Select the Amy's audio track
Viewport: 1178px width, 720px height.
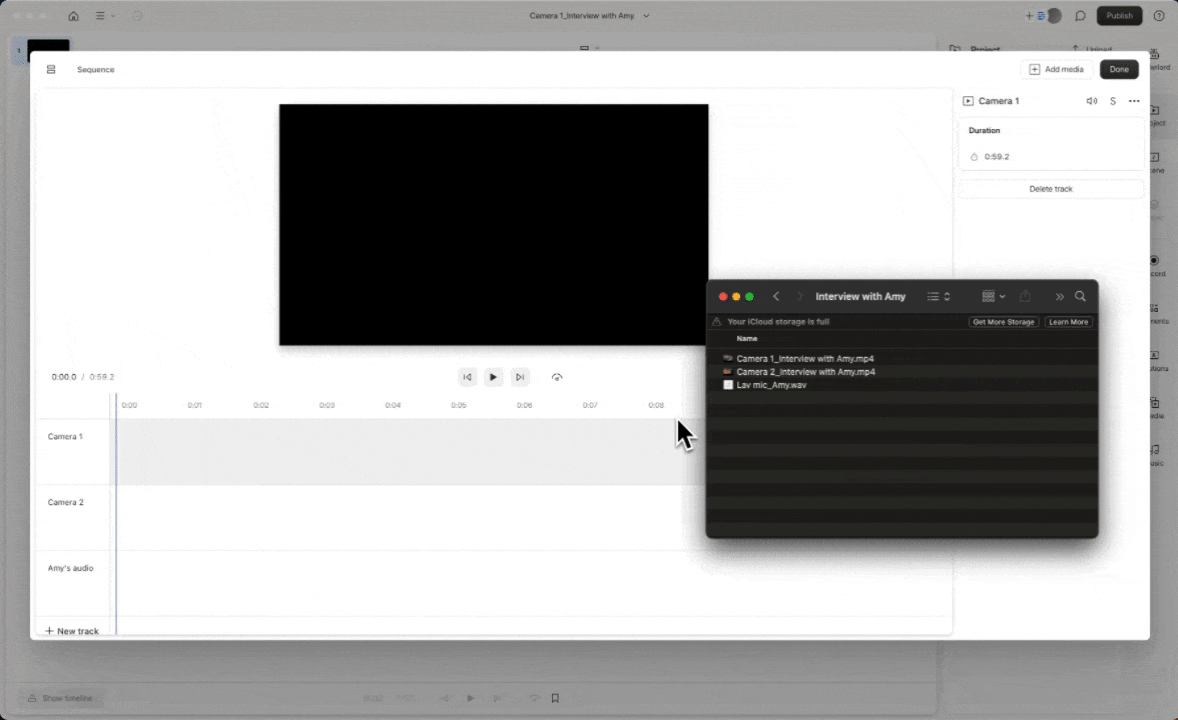click(x=71, y=568)
